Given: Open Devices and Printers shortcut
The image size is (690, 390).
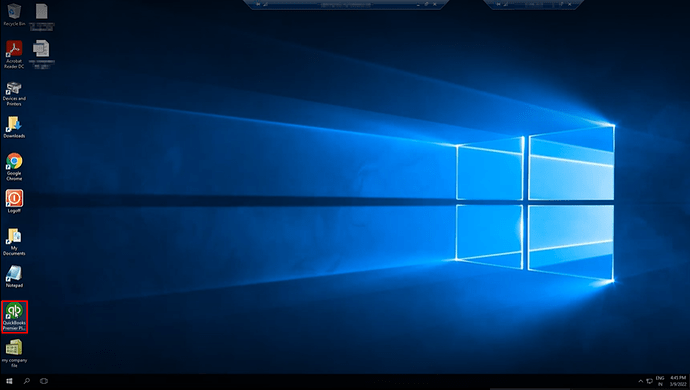Looking at the screenshot, I should pyautogui.click(x=14, y=93).
